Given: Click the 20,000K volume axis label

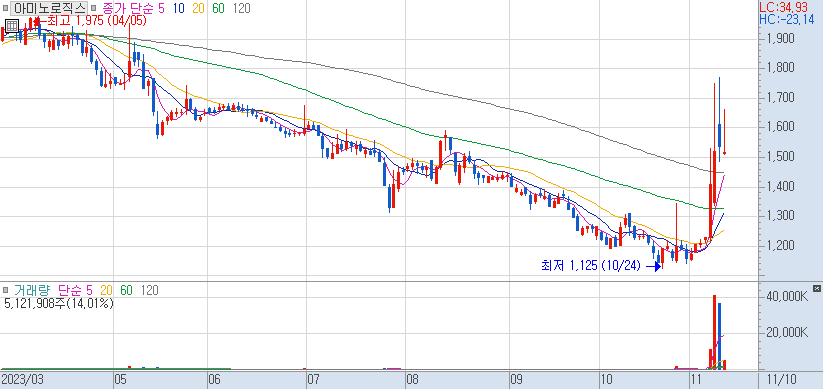Looking at the screenshot, I should click(787, 333).
